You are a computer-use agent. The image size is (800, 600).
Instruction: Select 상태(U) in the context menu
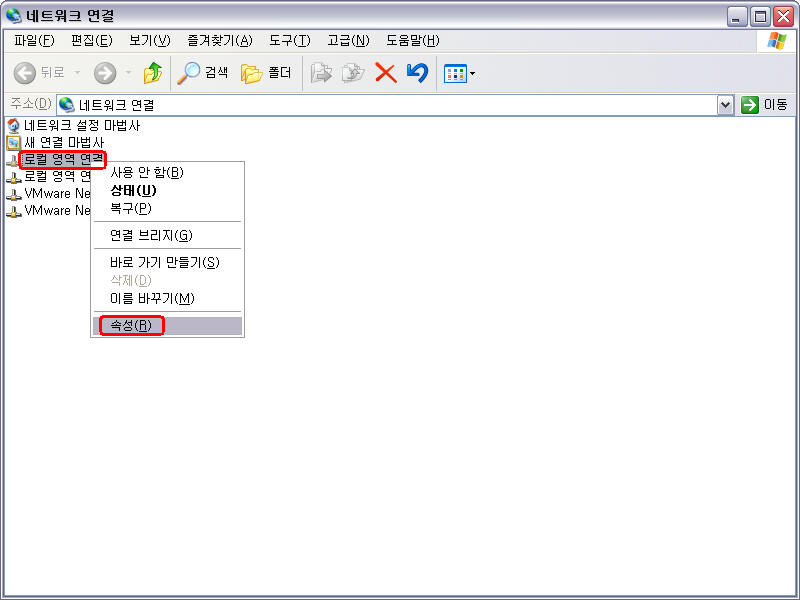[x=133, y=191]
